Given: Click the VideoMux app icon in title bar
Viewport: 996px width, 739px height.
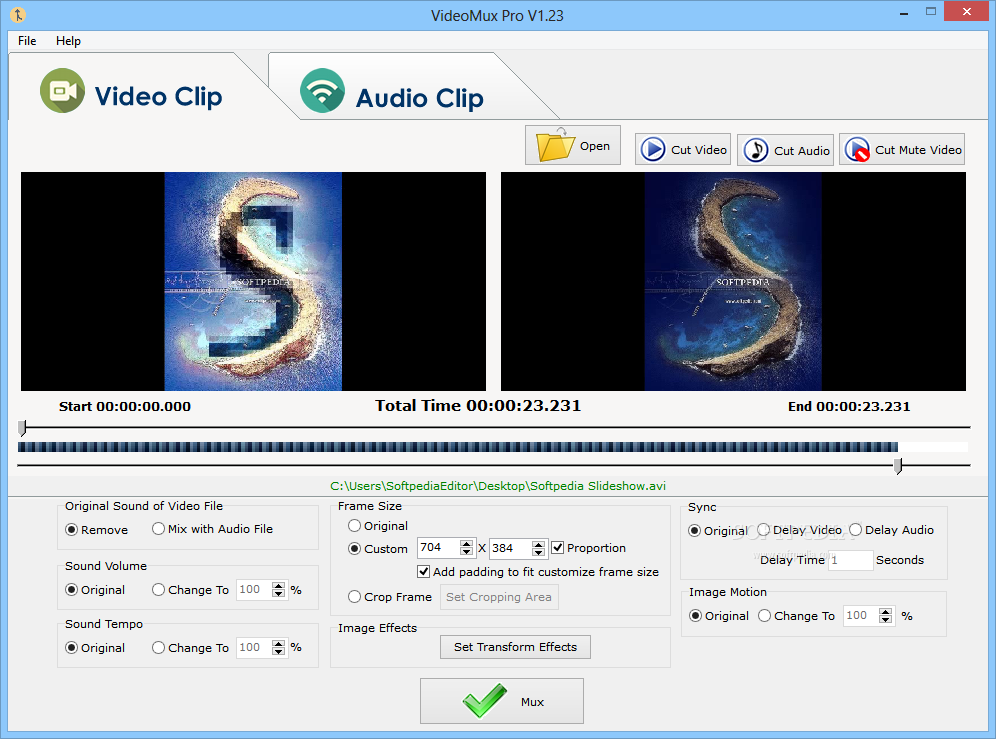Looking at the screenshot, I should (17, 15).
